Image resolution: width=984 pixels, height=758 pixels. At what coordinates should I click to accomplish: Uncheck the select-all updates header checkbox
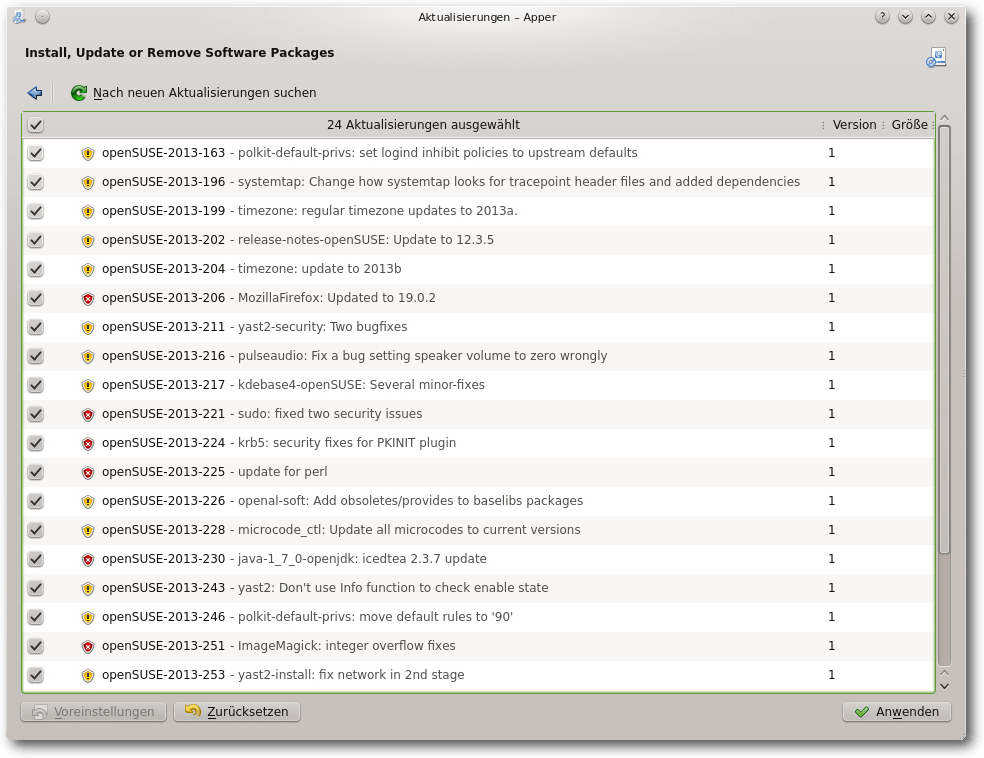tap(36, 125)
